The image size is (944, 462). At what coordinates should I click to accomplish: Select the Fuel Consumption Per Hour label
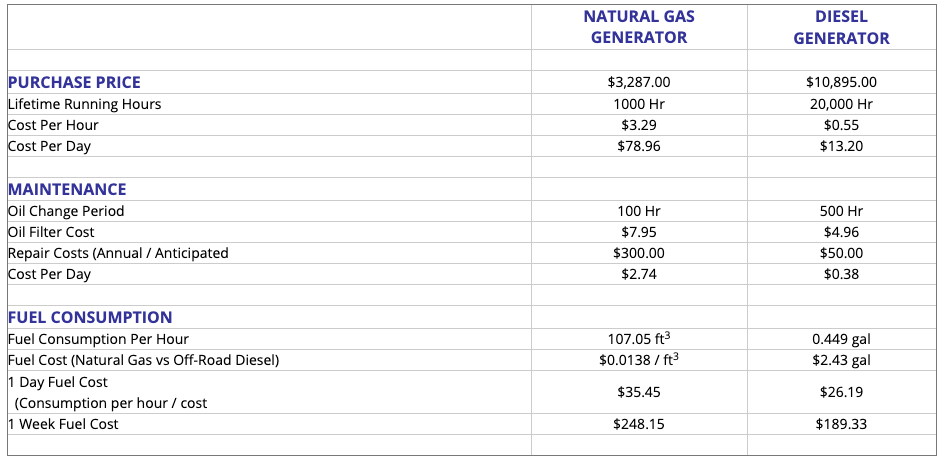tap(98, 339)
